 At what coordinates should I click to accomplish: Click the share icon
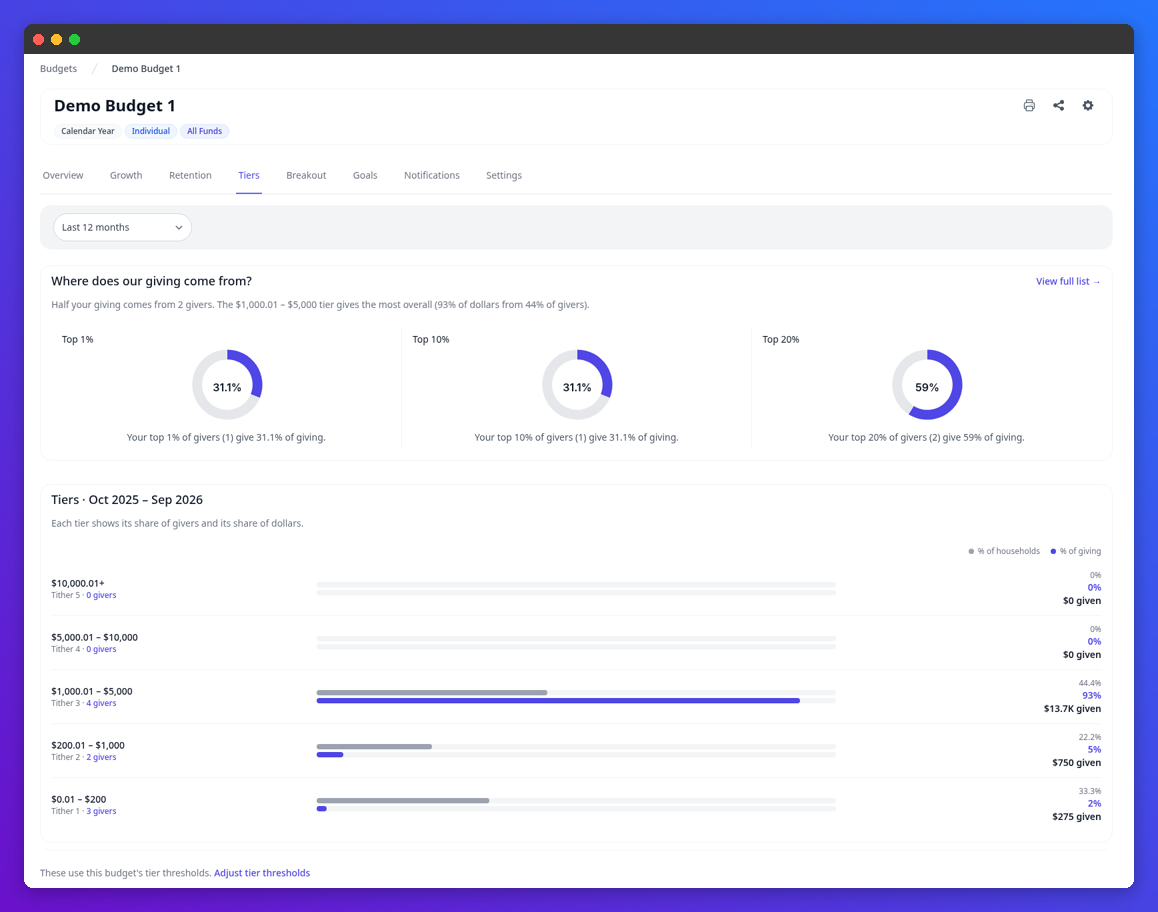1058,106
